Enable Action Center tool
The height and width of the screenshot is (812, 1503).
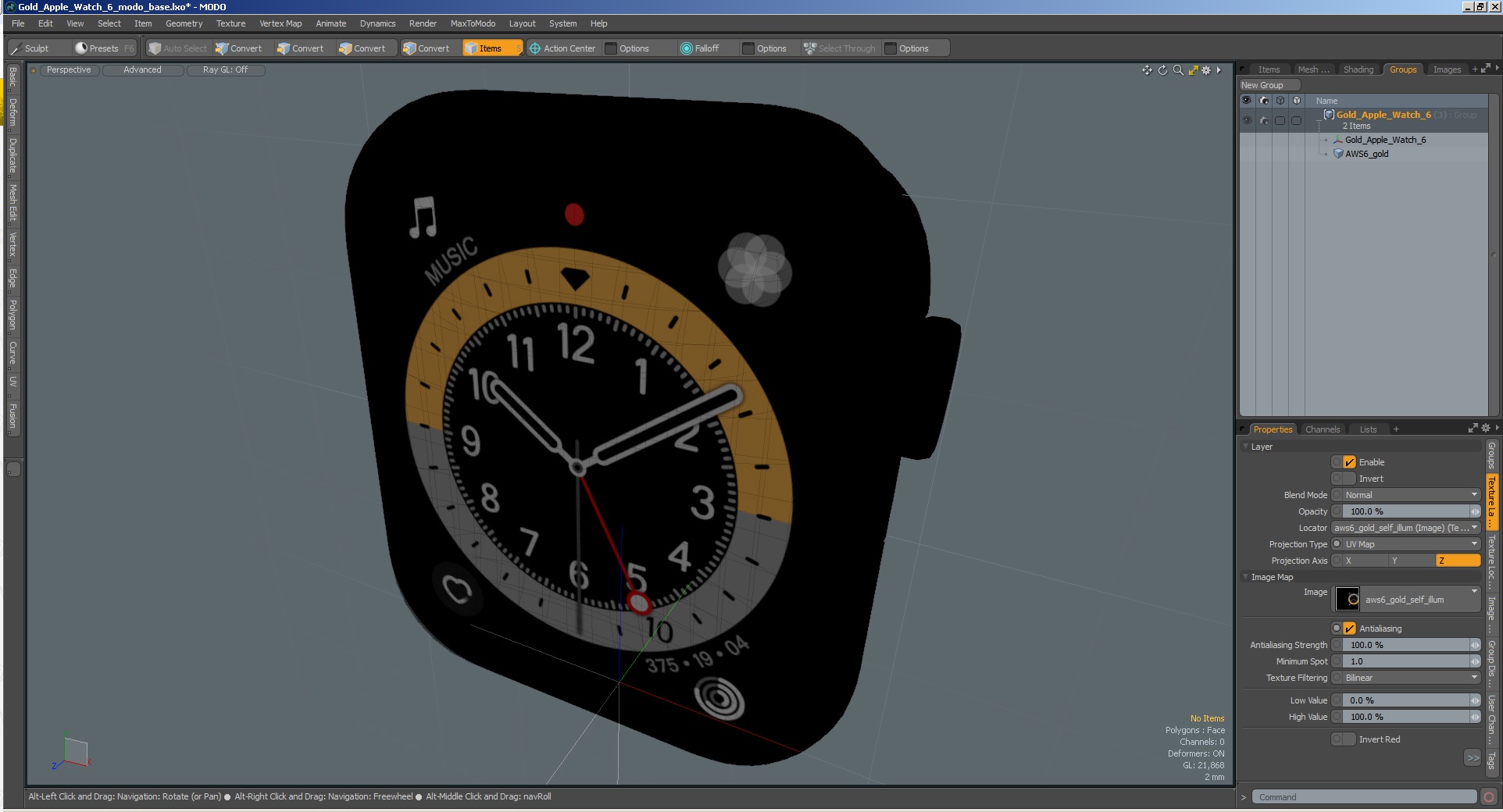(562, 48)
